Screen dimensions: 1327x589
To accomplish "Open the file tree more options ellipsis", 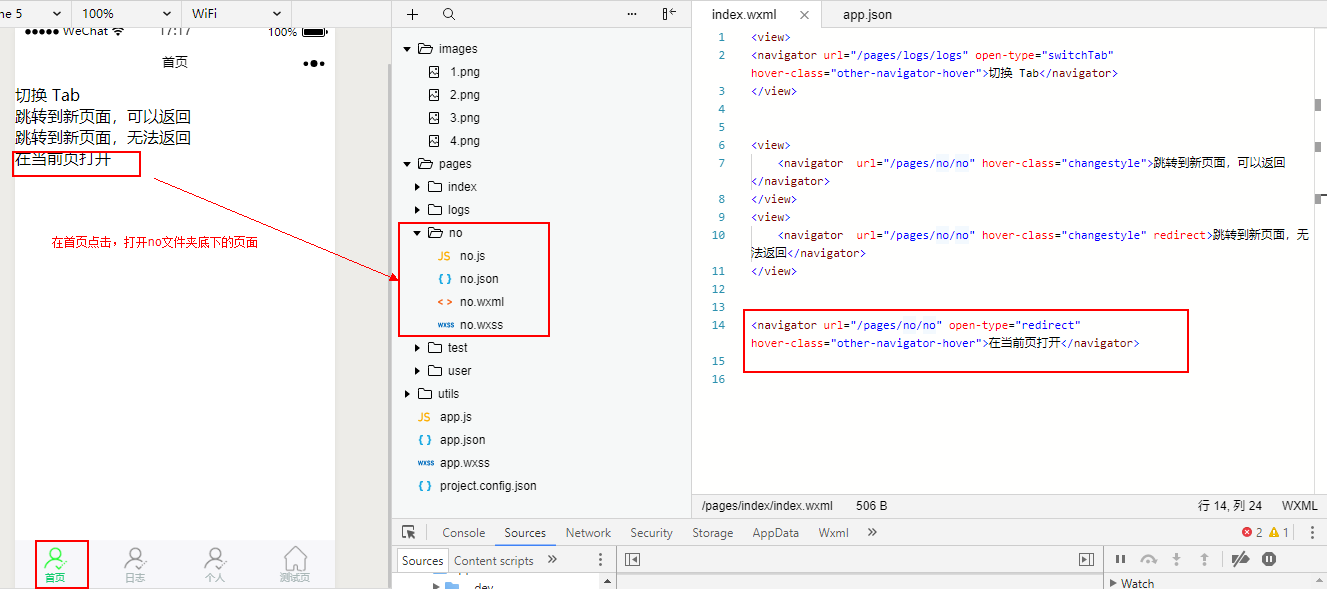I will click(x=631, y=14).
